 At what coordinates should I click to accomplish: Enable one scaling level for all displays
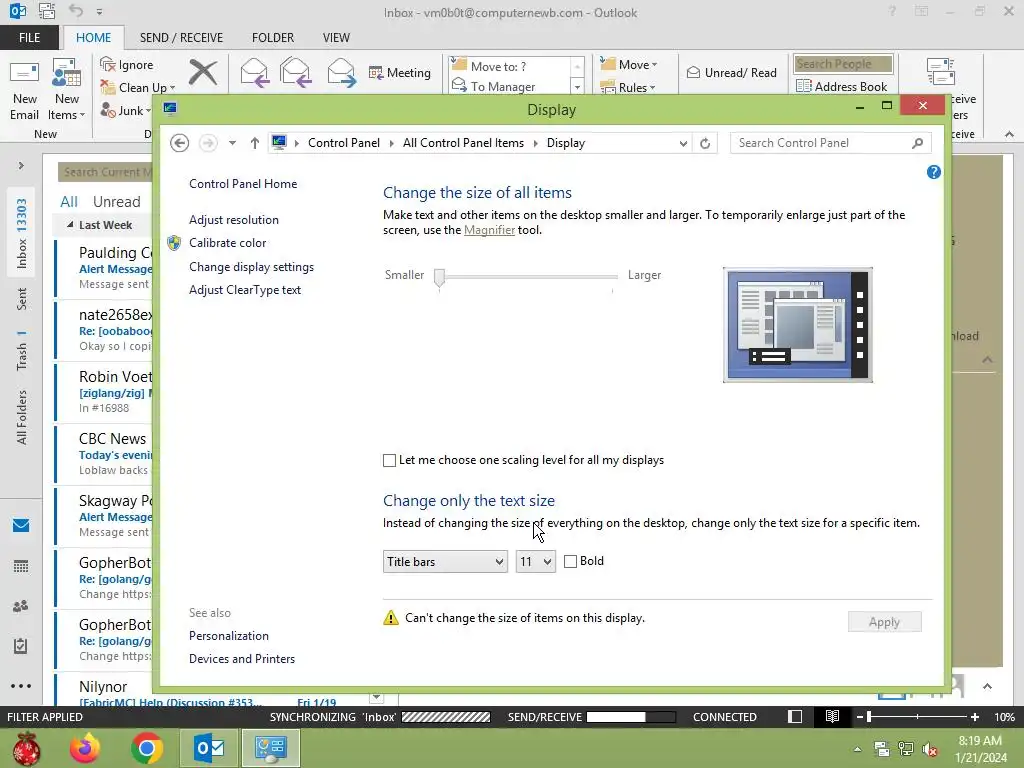coord(389,460)
